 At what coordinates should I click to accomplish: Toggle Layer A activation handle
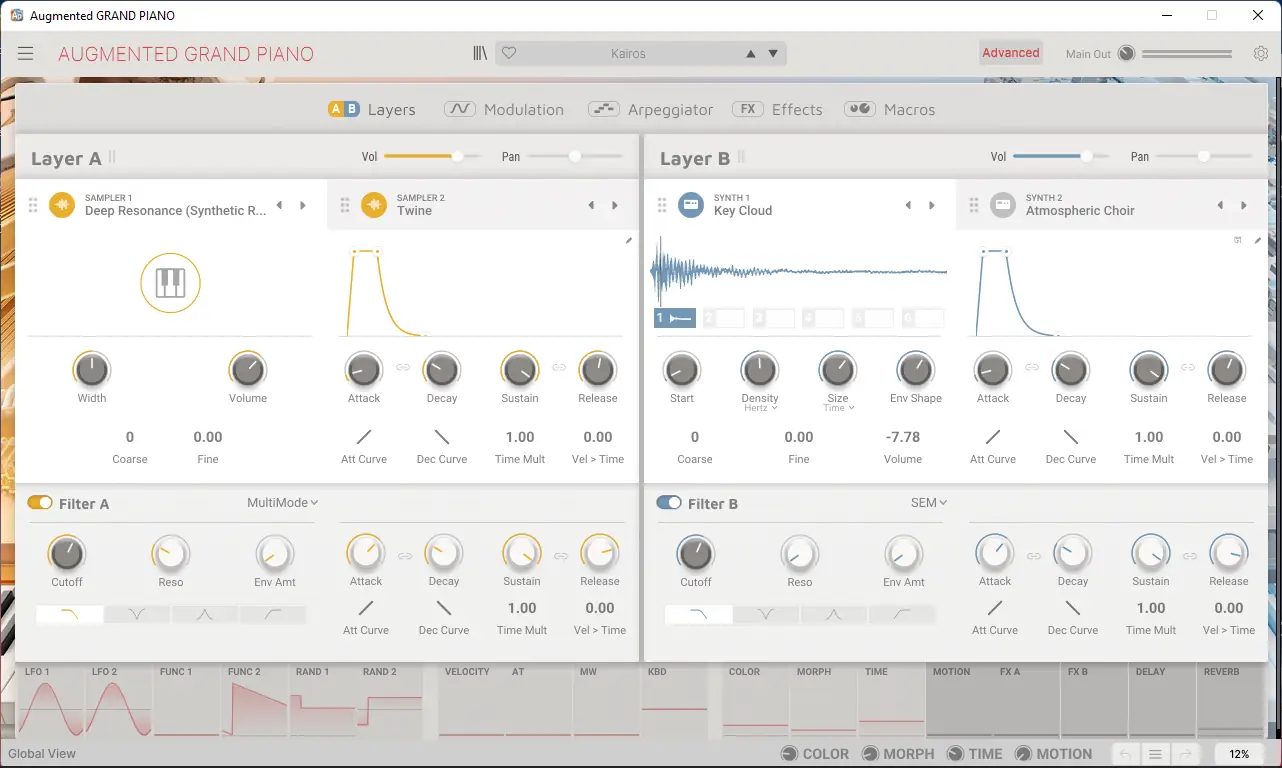(x=112, y=157)
